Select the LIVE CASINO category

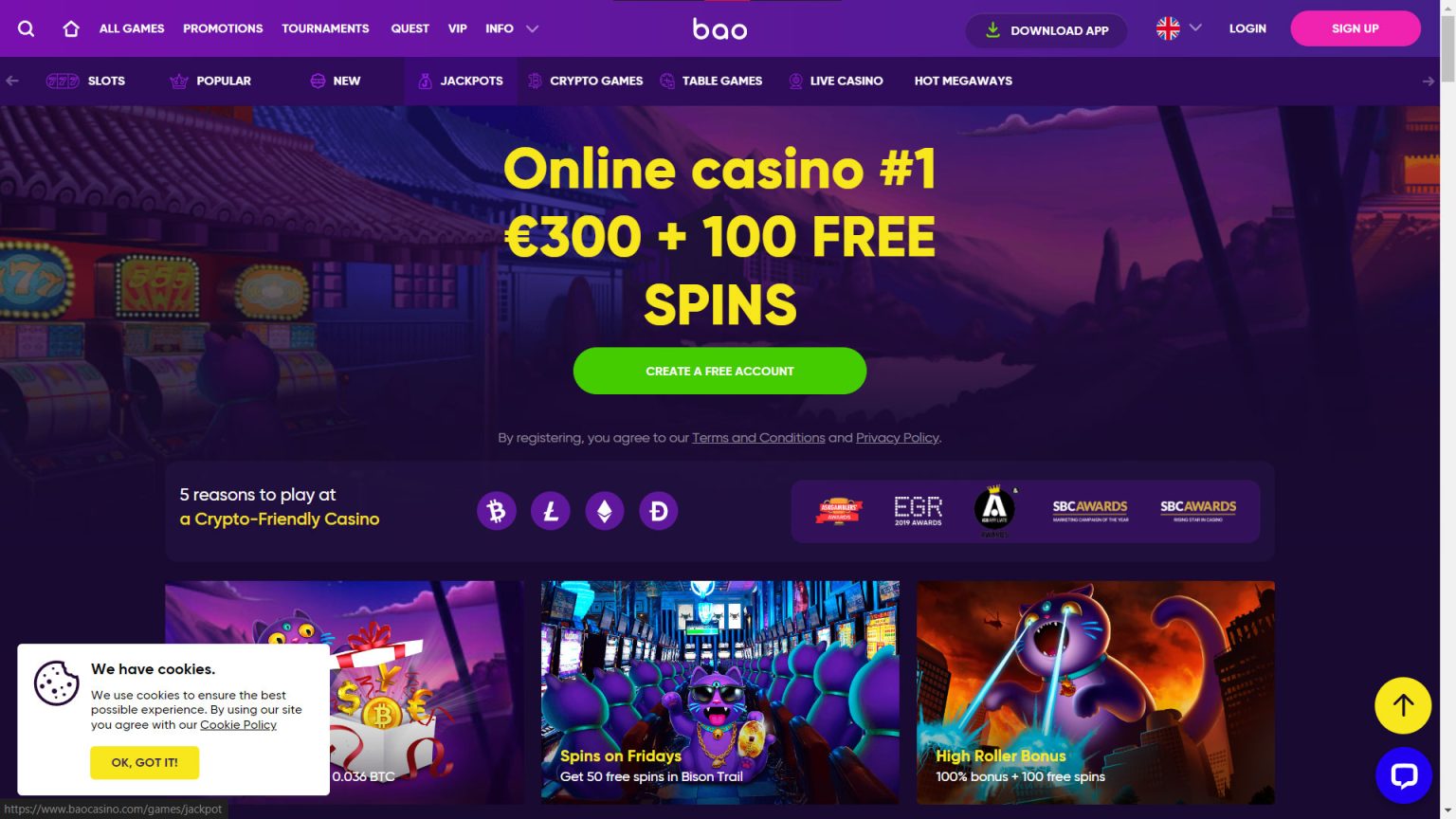[836, 82]
